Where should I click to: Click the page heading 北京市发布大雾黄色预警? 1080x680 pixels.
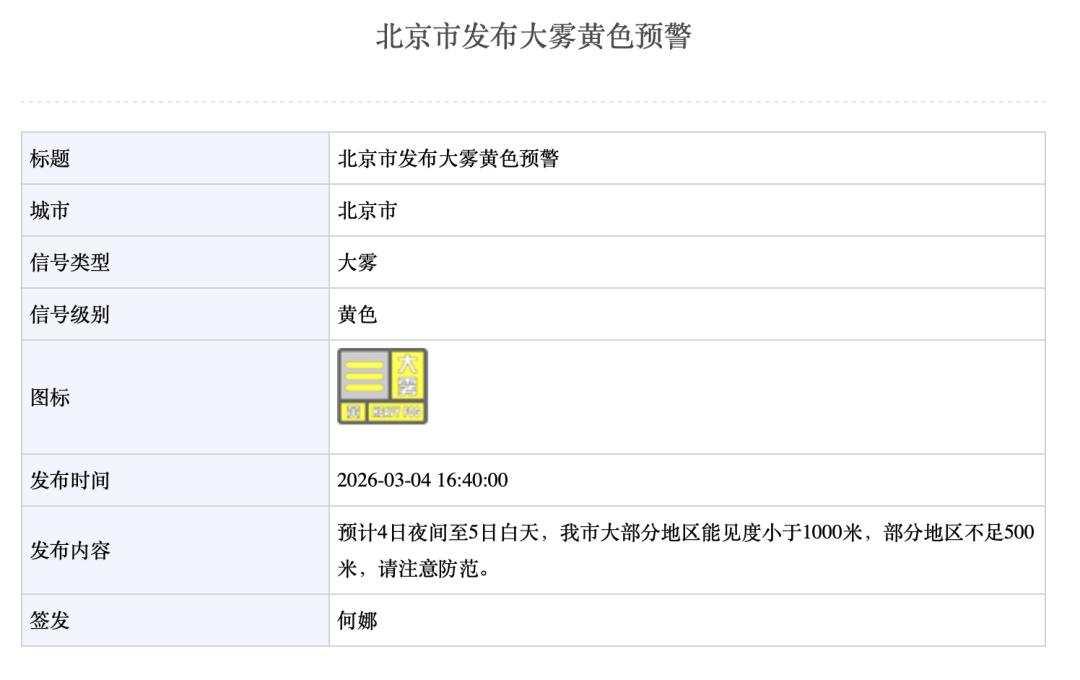pyautogui.click(x=533, y=37)
